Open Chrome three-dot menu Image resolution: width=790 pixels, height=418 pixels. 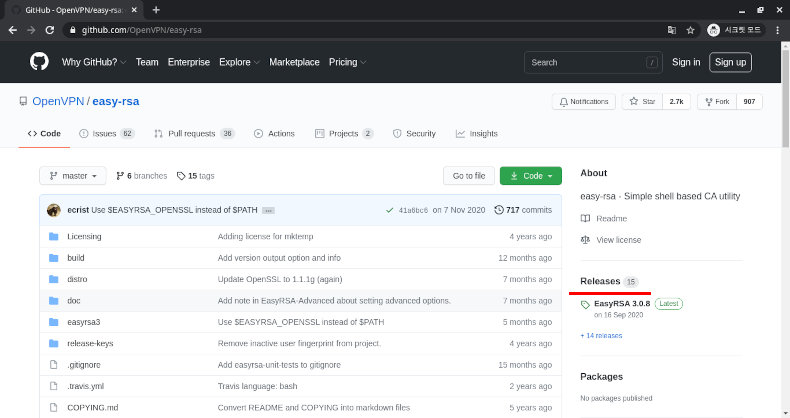click(777, 30)
